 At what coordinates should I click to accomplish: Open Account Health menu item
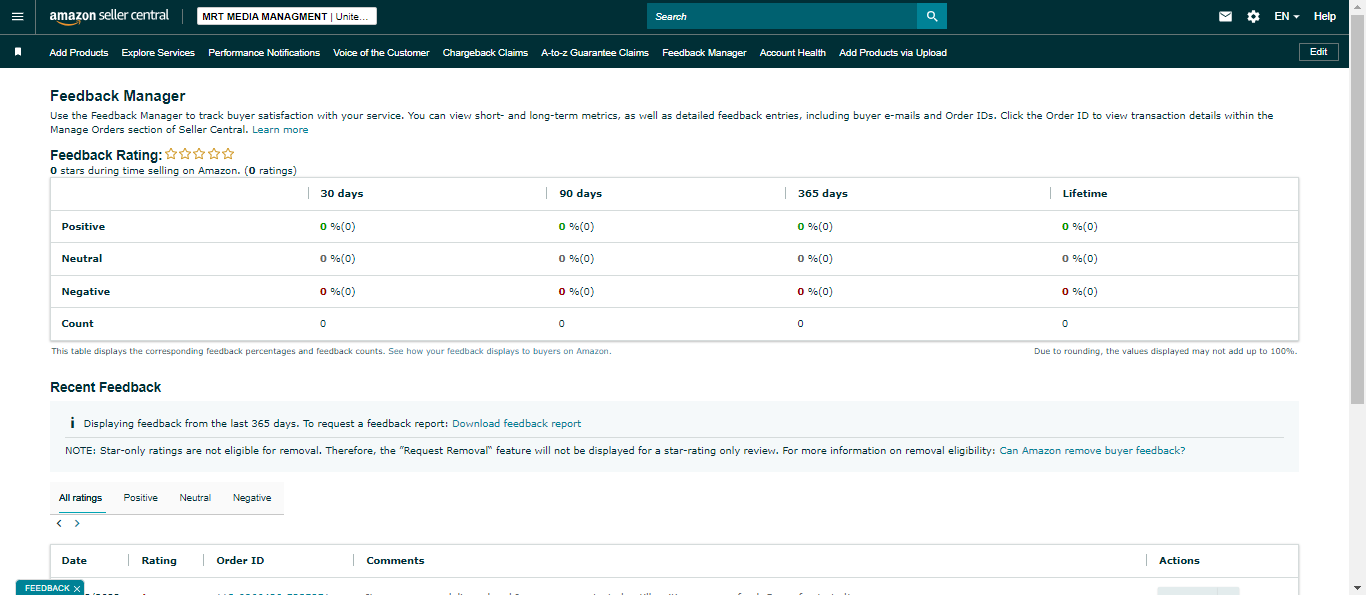coord(793,53)
